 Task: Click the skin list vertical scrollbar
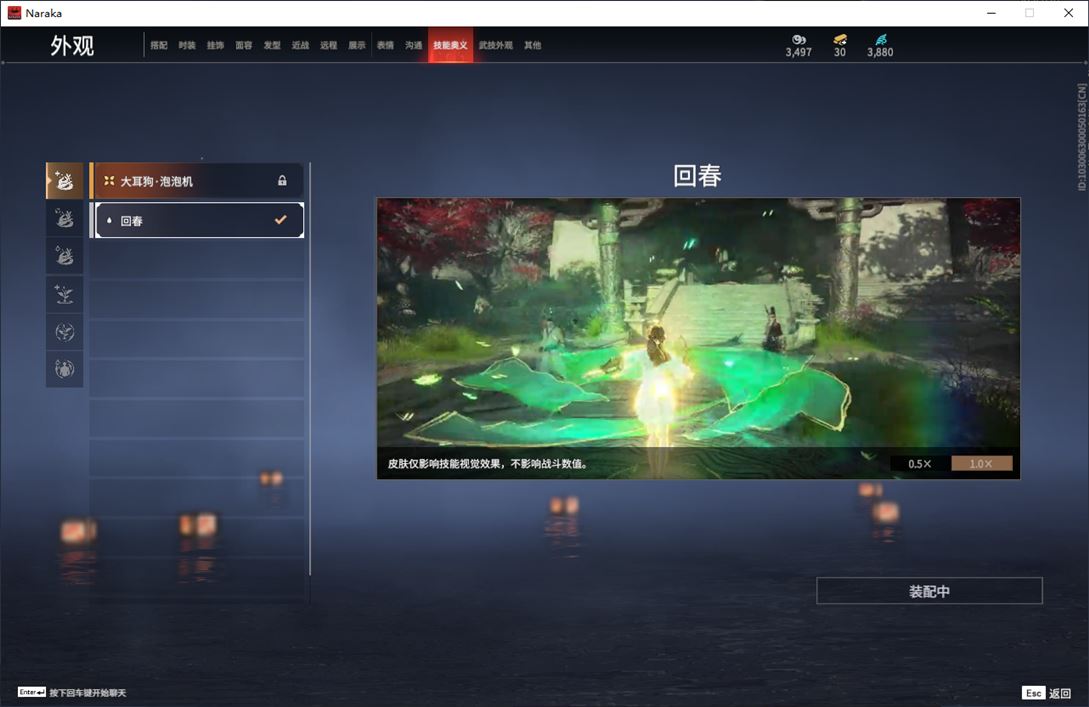(310, 368)
